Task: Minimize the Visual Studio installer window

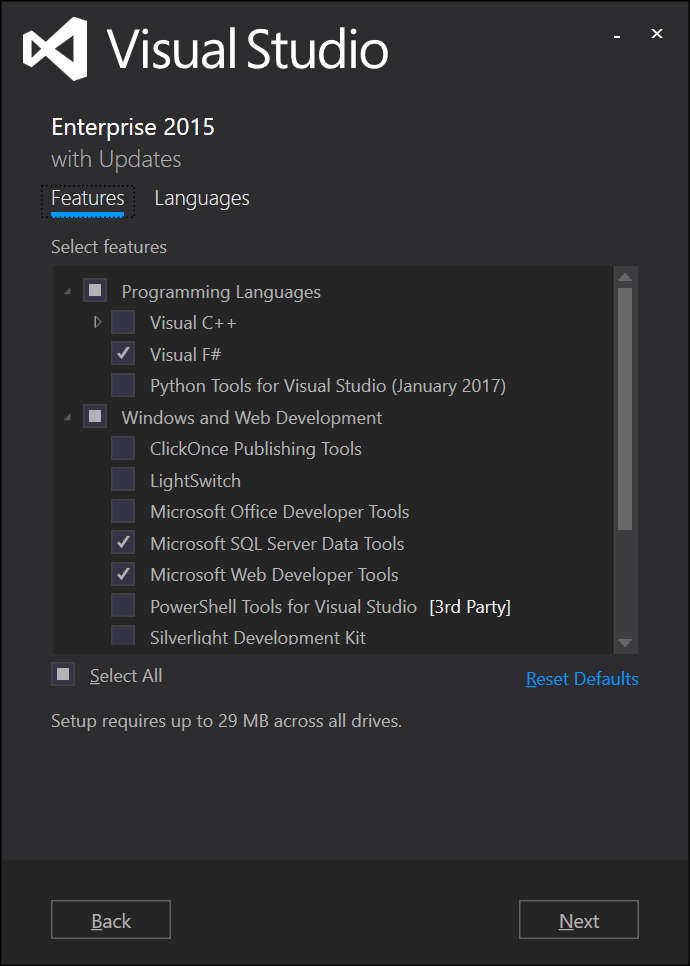Action: pyautogui.click(x=617, y=36)
